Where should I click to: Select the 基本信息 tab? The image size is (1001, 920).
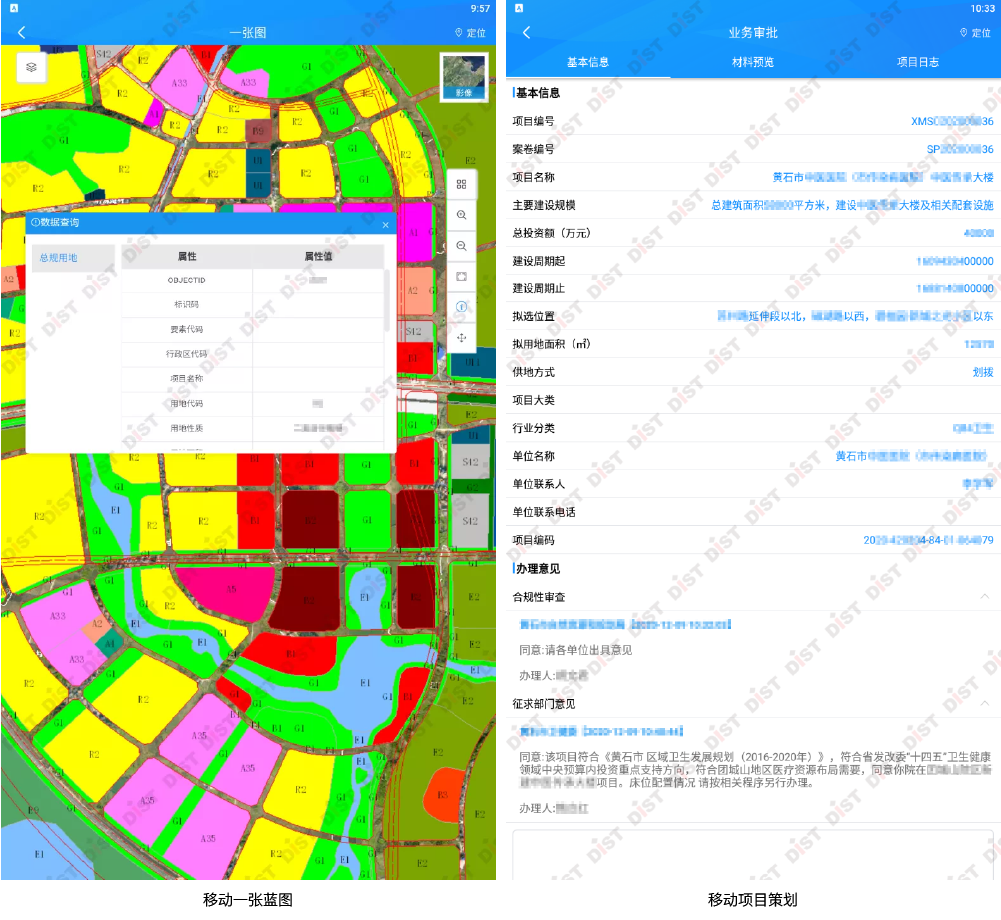point(587,62)
